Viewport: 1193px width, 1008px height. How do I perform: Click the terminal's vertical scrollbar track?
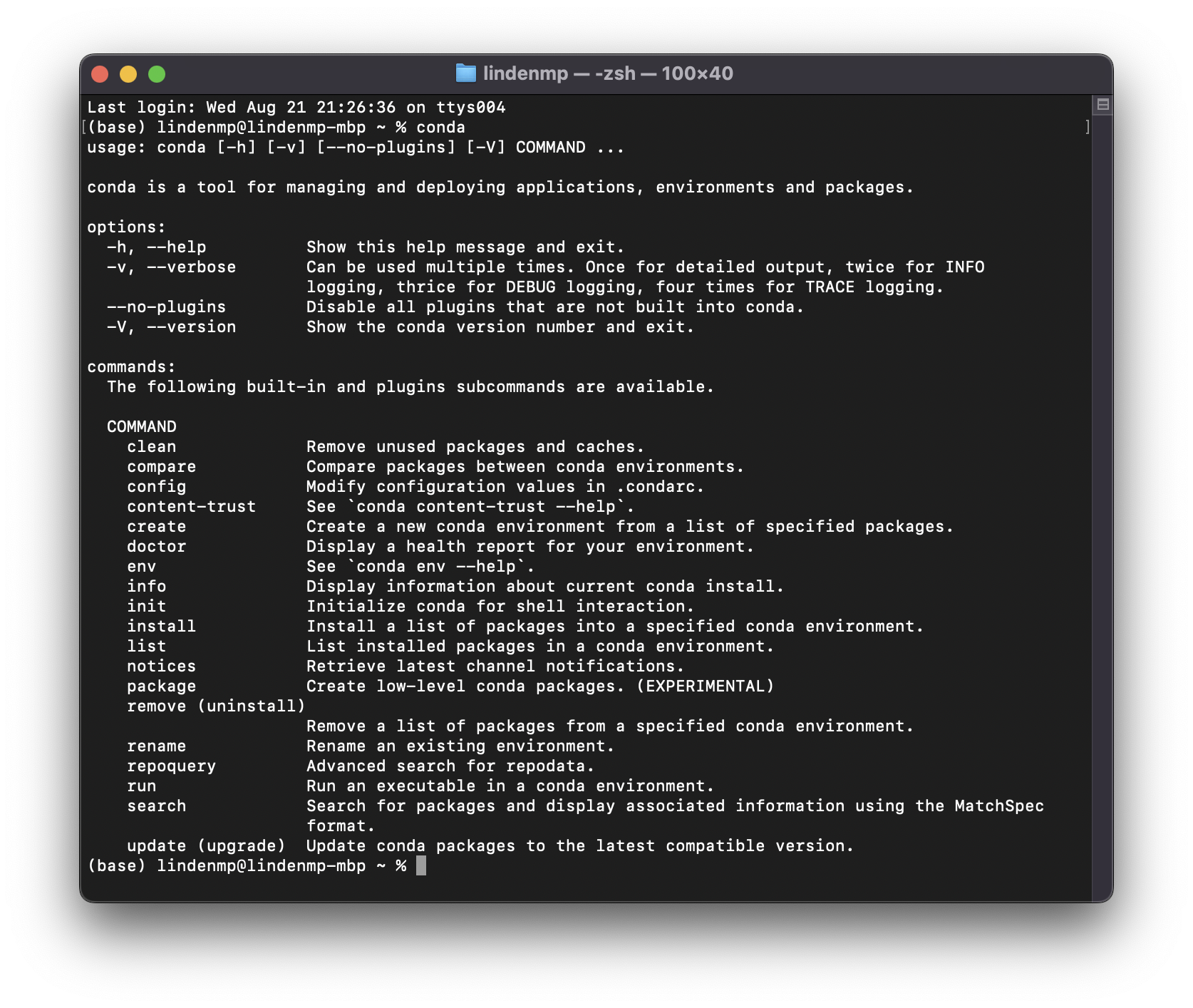click(1102, 499)
